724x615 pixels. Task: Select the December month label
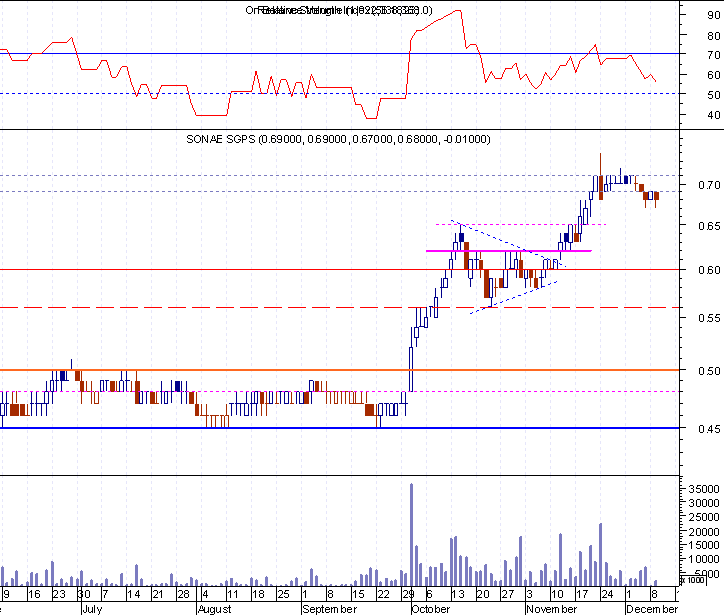[x=652, y=609]
